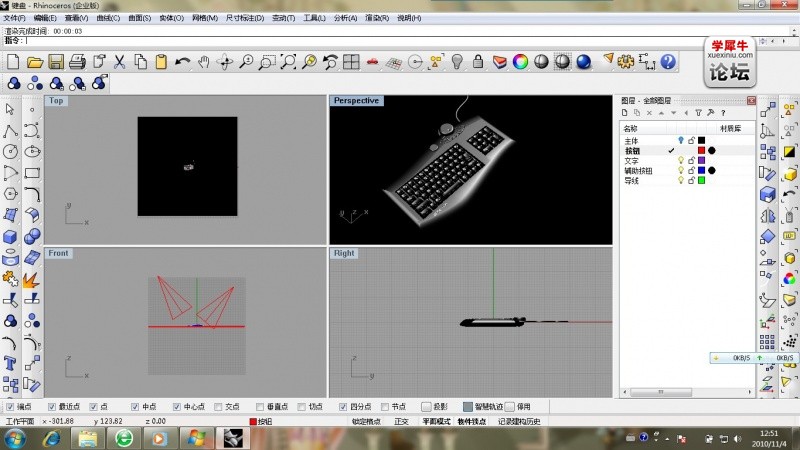Save the model with the floppy disk icon
The height and width of the screenshot is (450, 800).
click(x=56, y=62)
